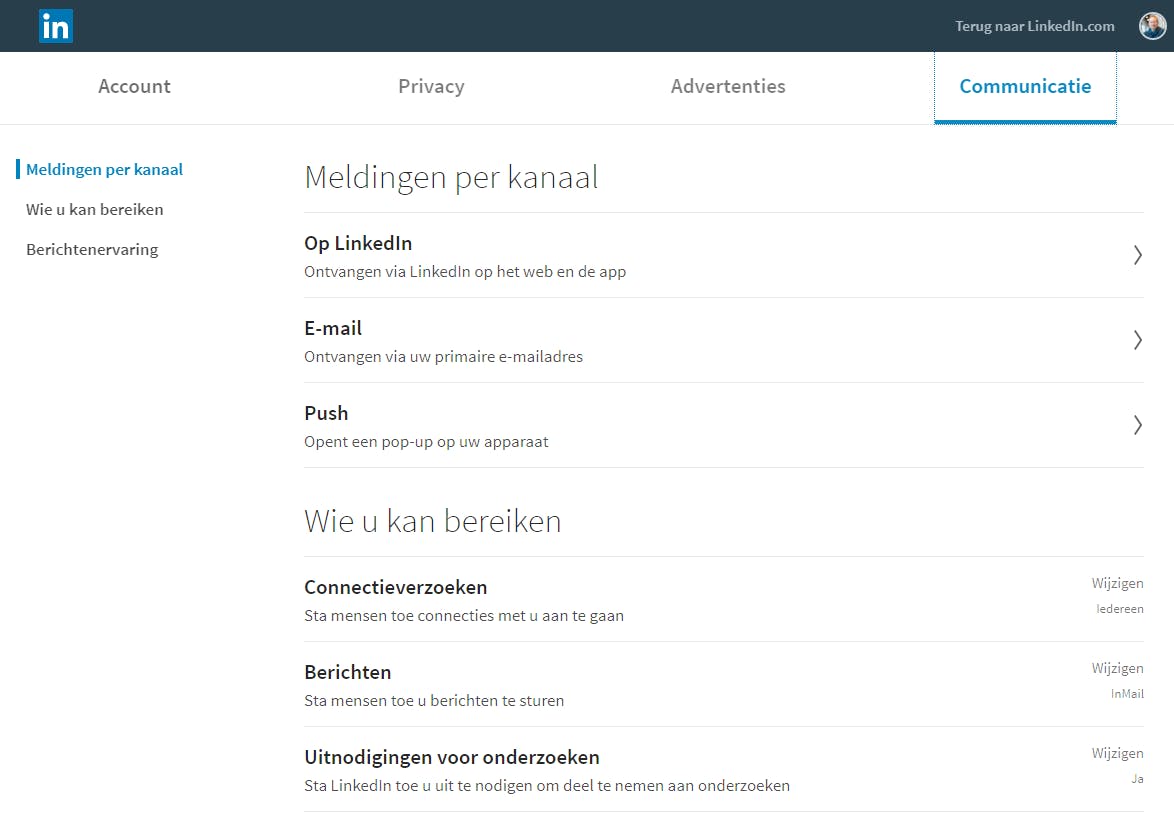Click the Iedereen value under Connectieverzoeken
1174x825 pixels.
click(1120, 608)
